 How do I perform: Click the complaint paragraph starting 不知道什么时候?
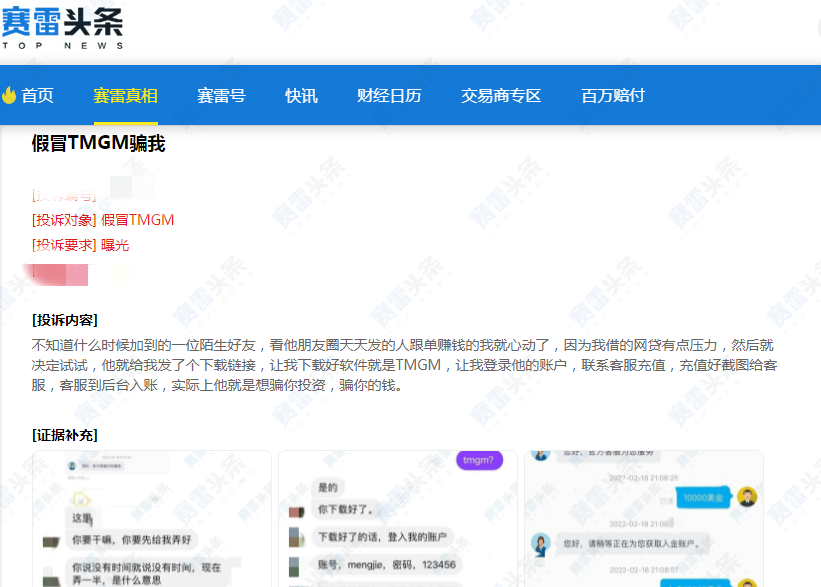(x=404, y=365)
